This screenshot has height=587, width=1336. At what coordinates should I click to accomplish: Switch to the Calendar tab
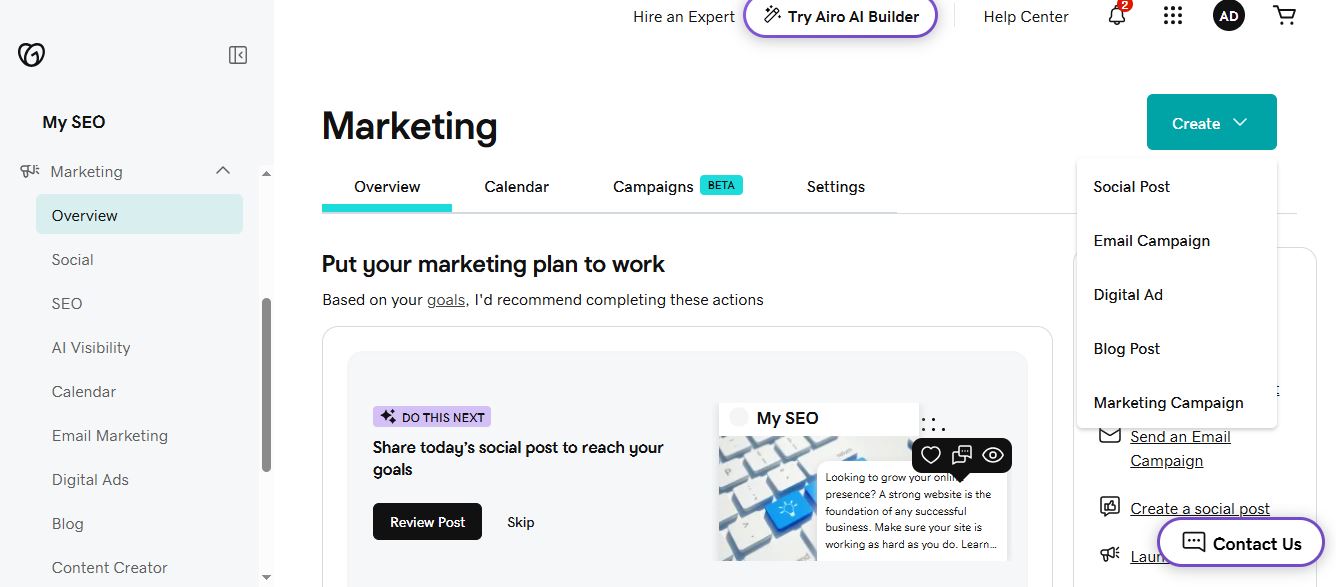tap(516, 187)
